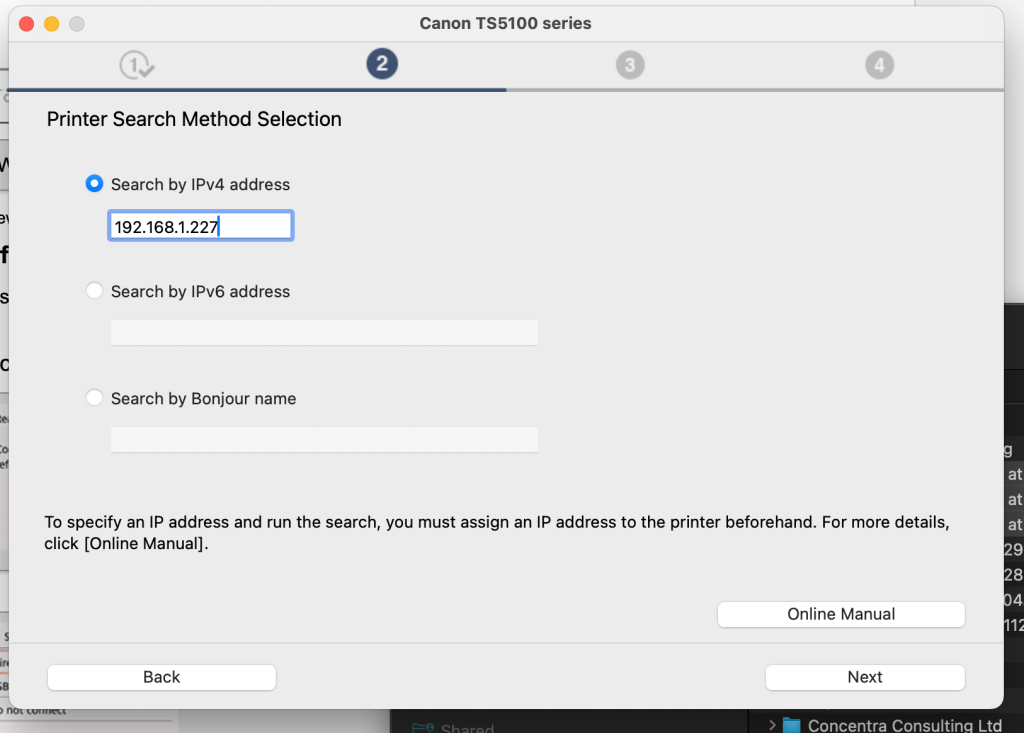Select Search by Bonjour name radio button
Screen dimensions: 1024x733
[94, 398]
